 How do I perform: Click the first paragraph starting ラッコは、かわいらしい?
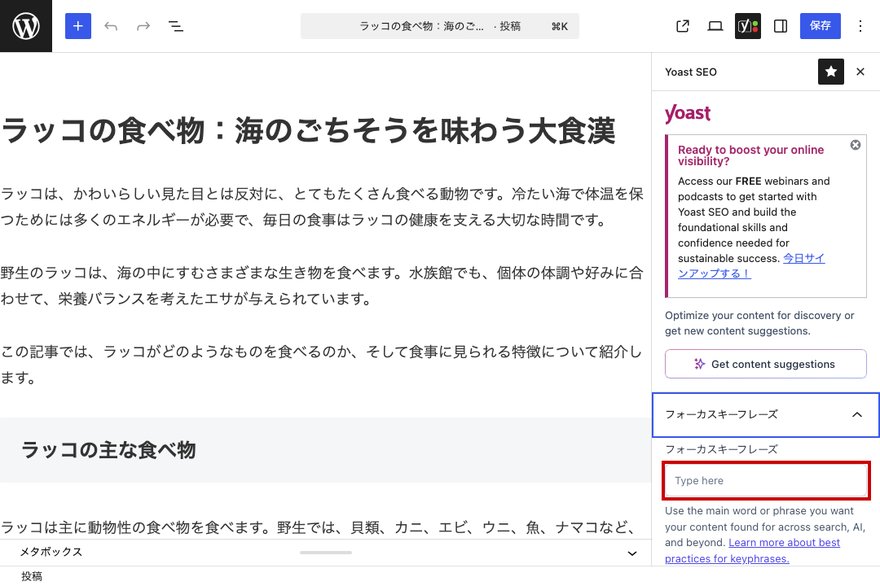click(x=322, y=207)
